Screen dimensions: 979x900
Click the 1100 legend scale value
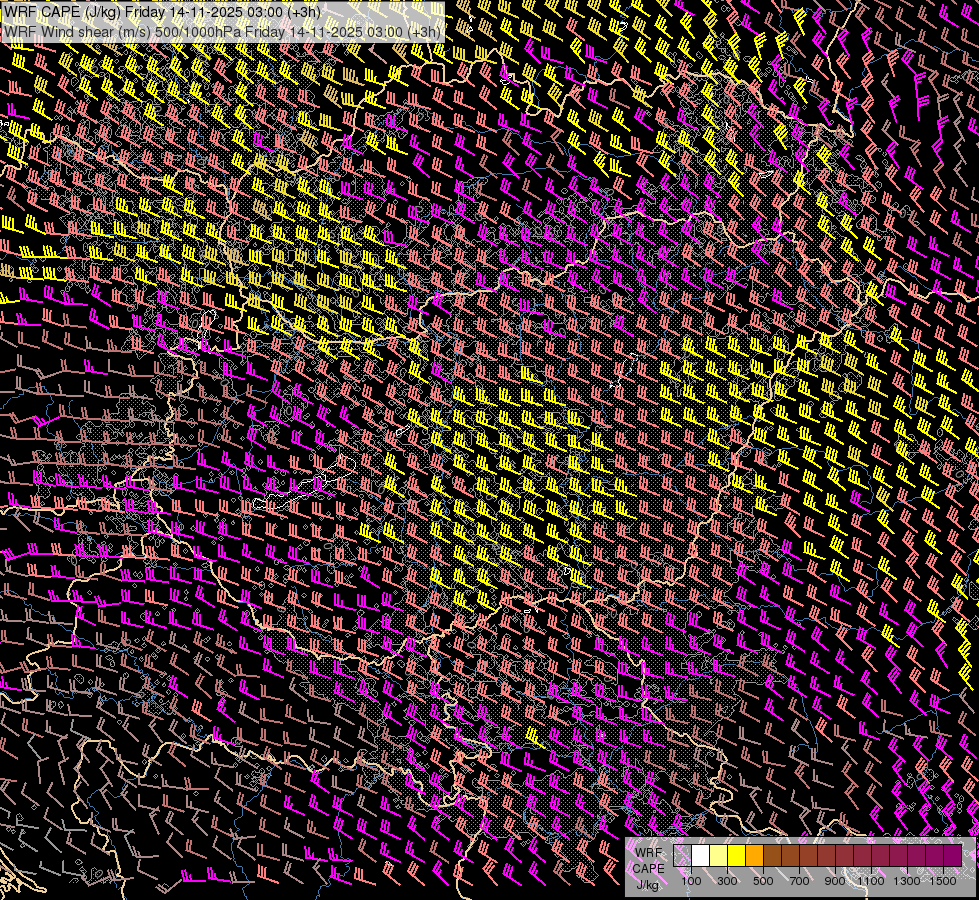pyautogui.click(x=871, y=881)
